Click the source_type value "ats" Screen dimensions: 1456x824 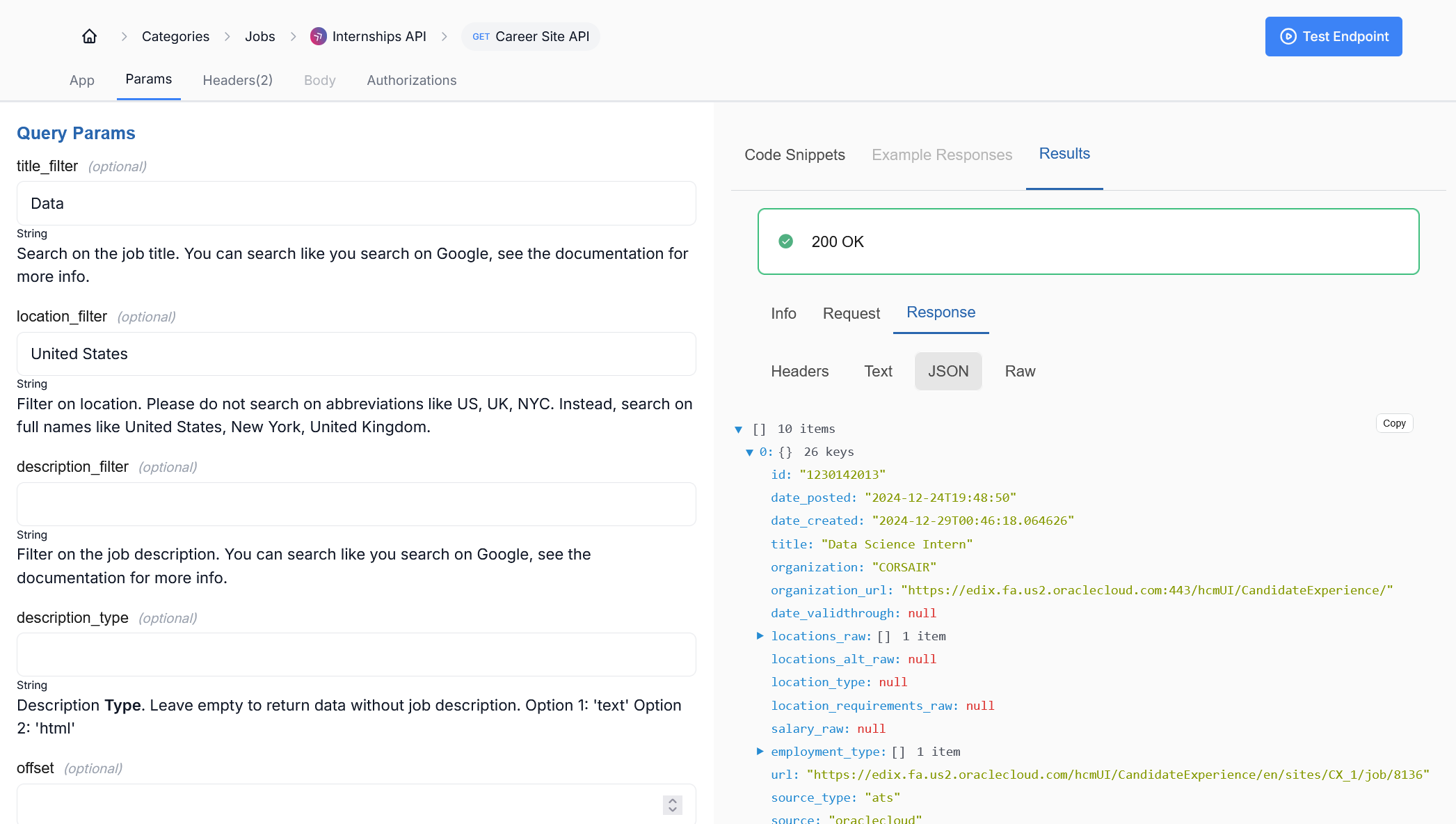(883, 798)
